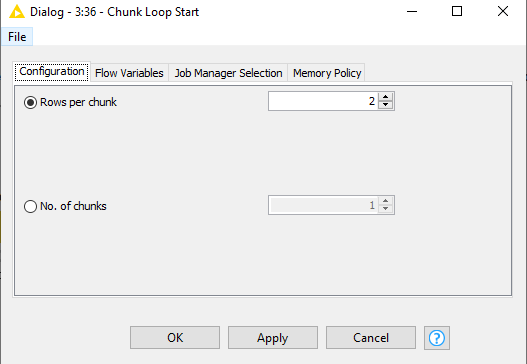
Task: Show the Memory Policy tab
Action: [x=327, y=73]
